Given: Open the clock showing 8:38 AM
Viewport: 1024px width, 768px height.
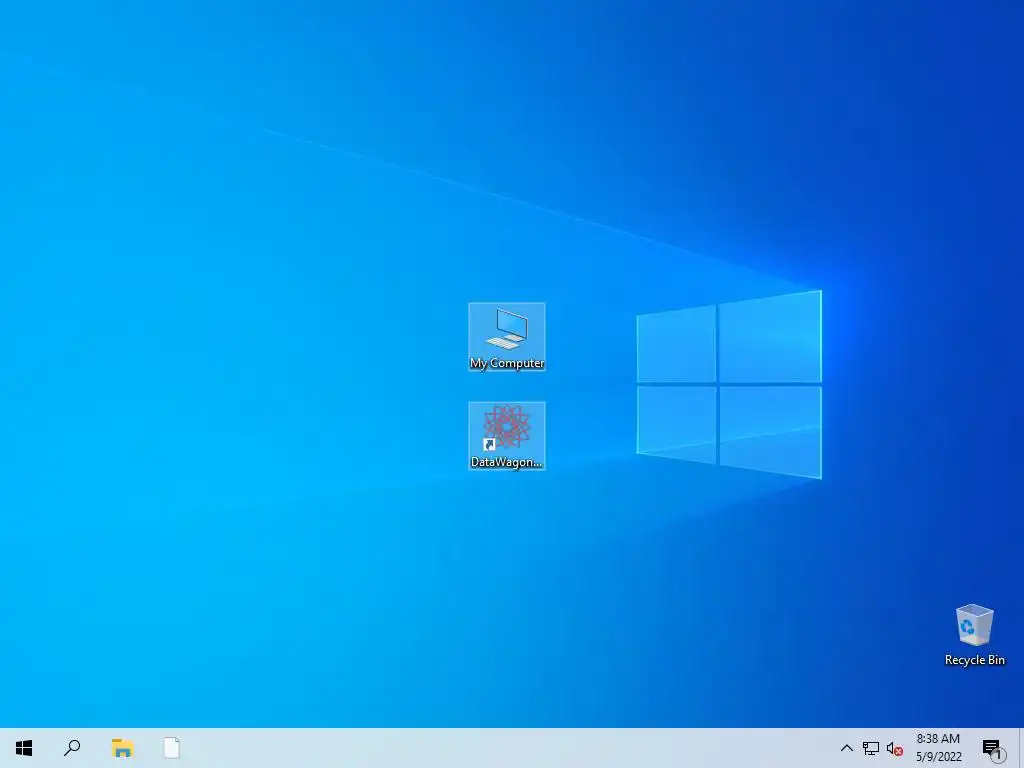Looking at the screenshot, I should (938, 748).
